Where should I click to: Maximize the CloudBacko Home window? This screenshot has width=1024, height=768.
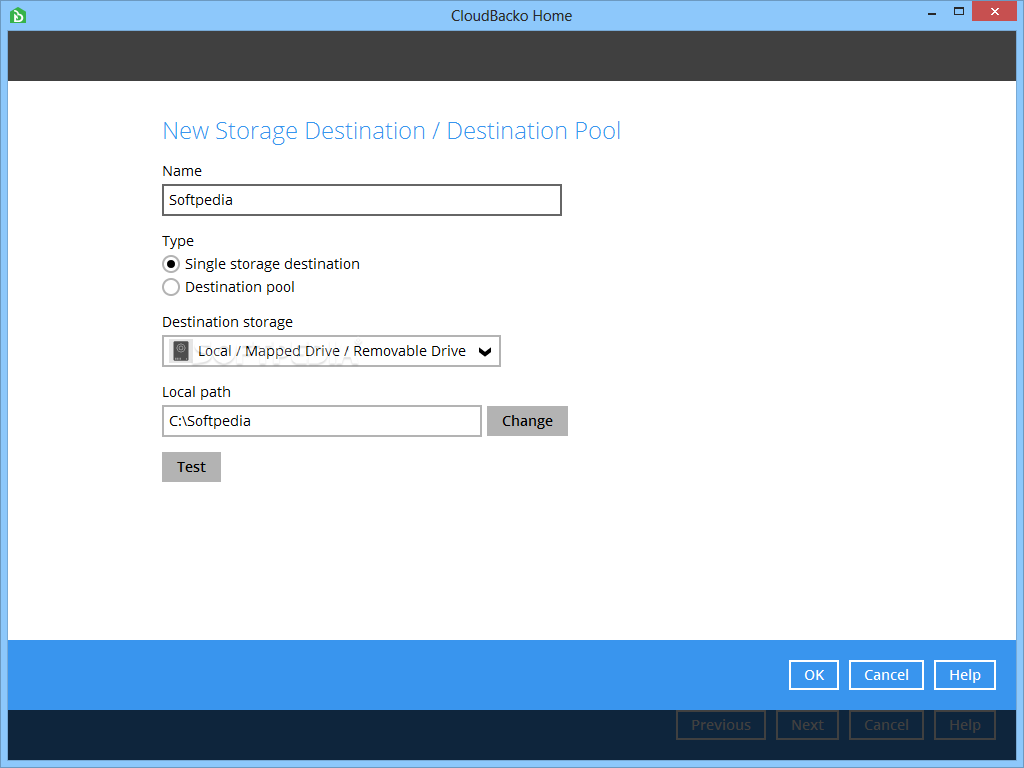click(959, 12)
